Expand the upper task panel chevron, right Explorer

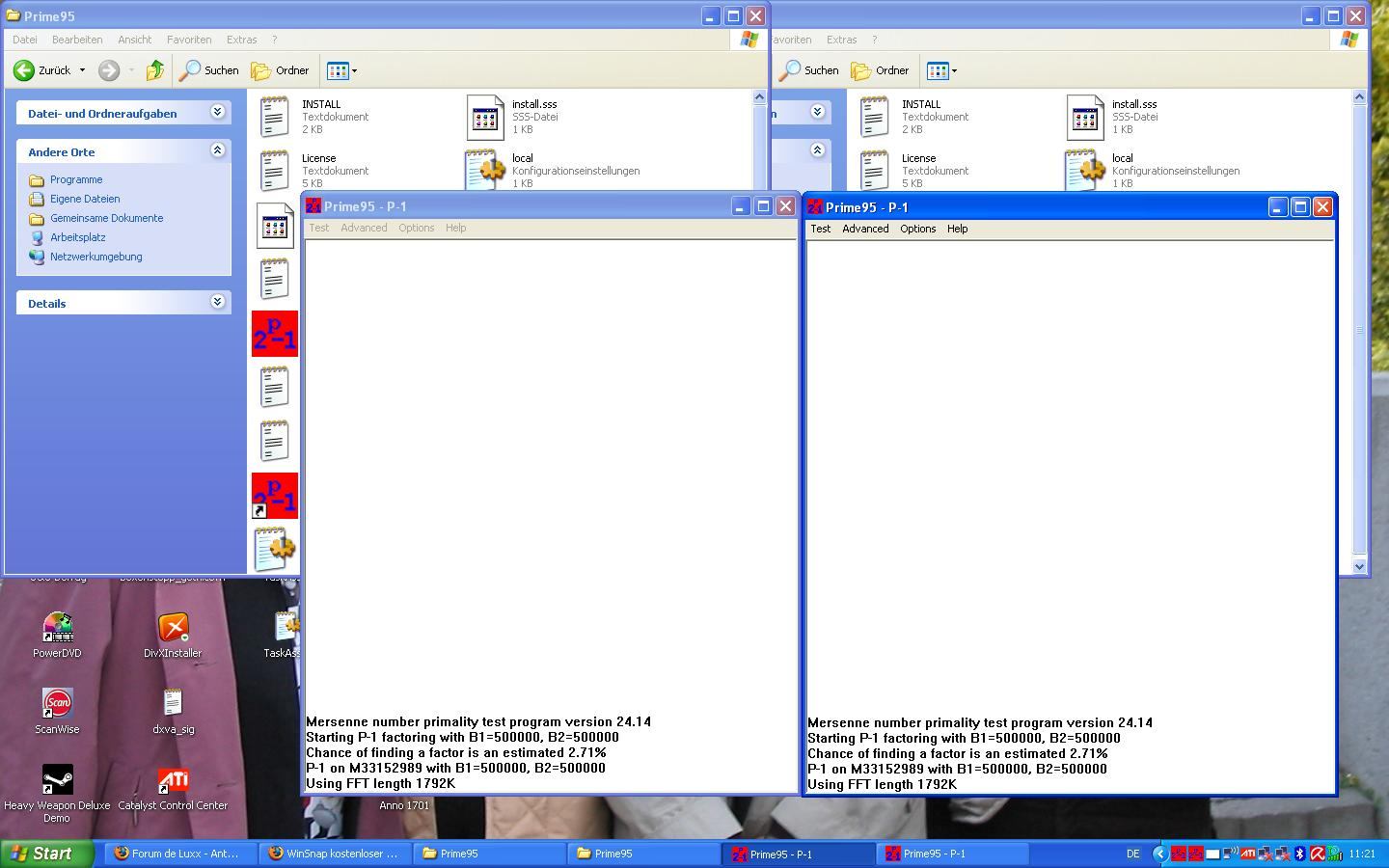click(x=817, y=112)
